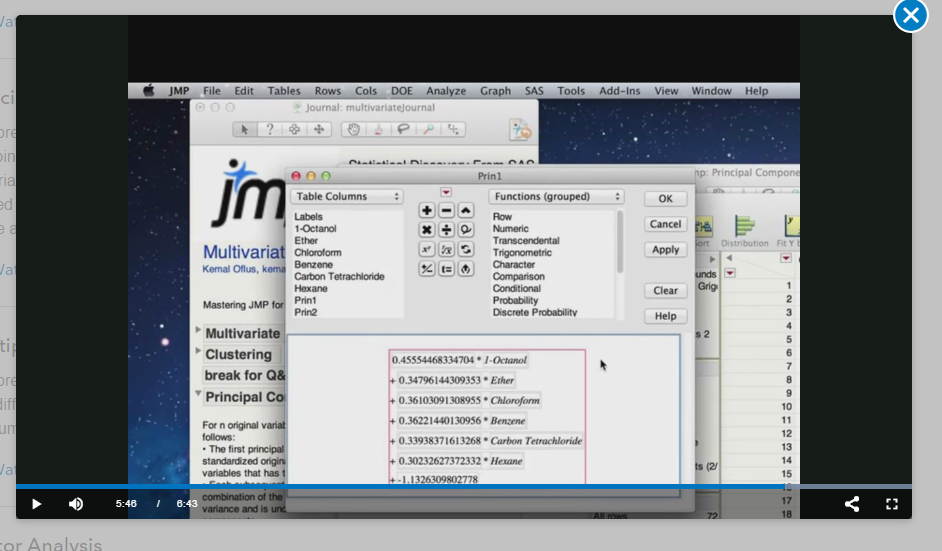
Task: Select Carbon Tetrachloride column
Action: [x=339, y=277]
